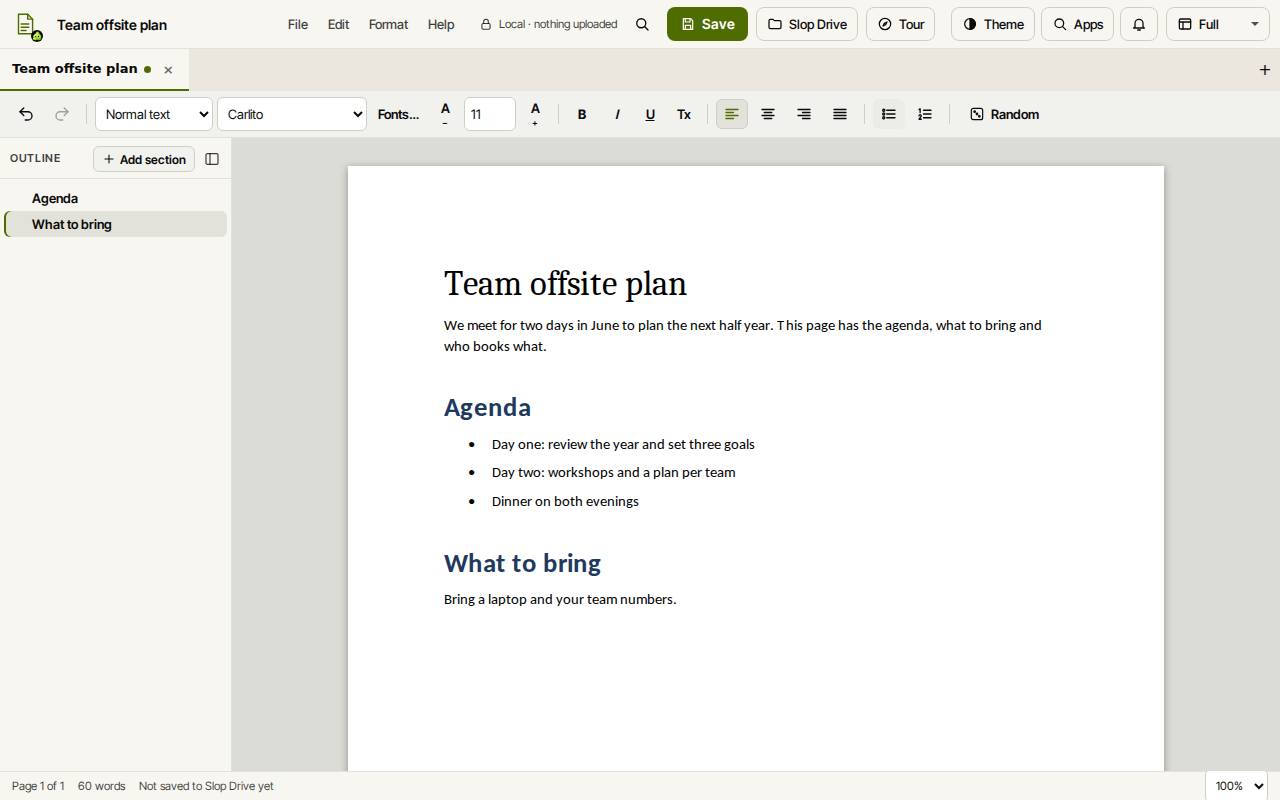Toggle left alignment button
The image size is (1280, 800).
point(732,114)
